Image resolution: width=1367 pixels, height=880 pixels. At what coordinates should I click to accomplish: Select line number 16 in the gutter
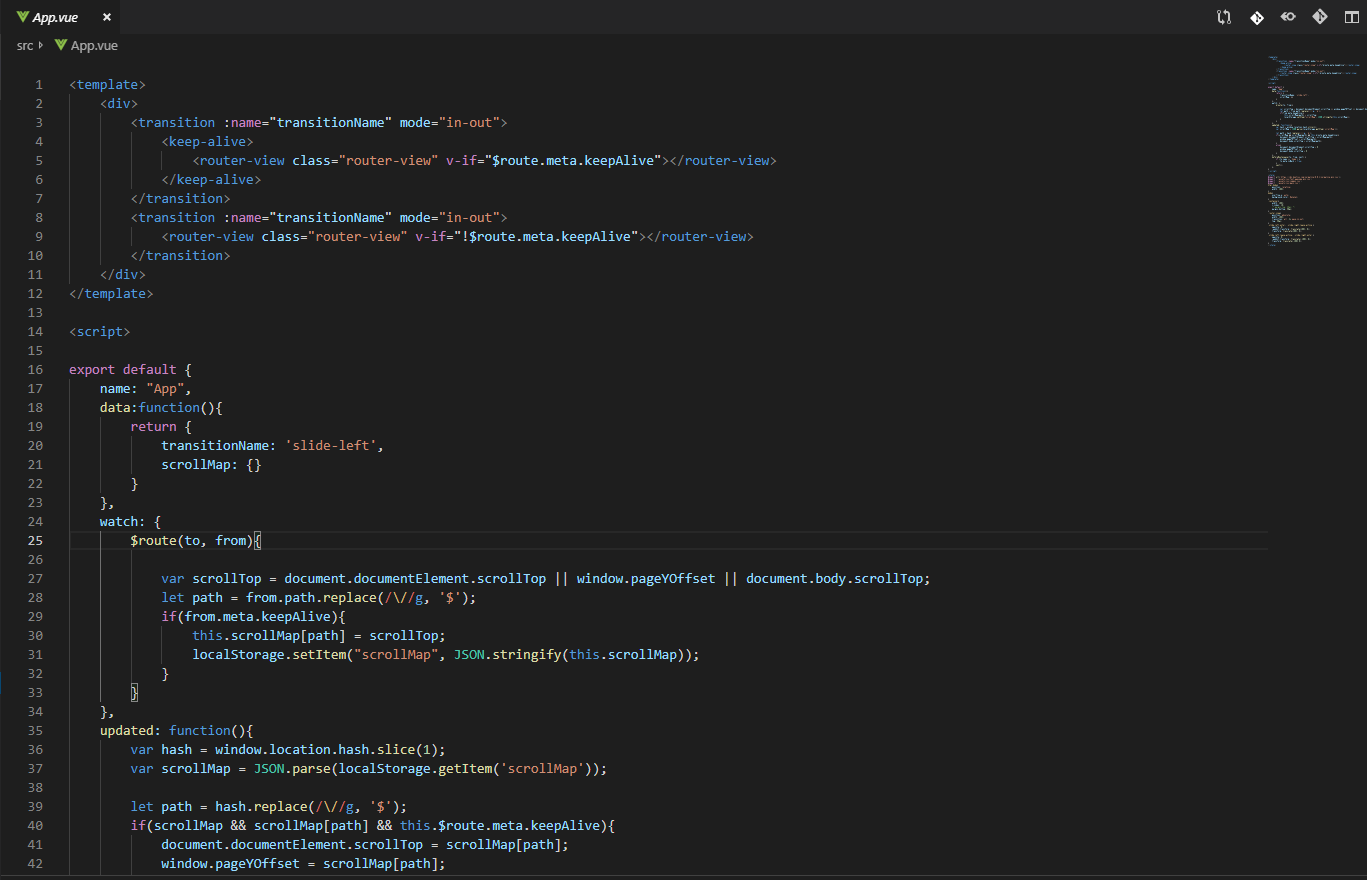pos(35,369)
